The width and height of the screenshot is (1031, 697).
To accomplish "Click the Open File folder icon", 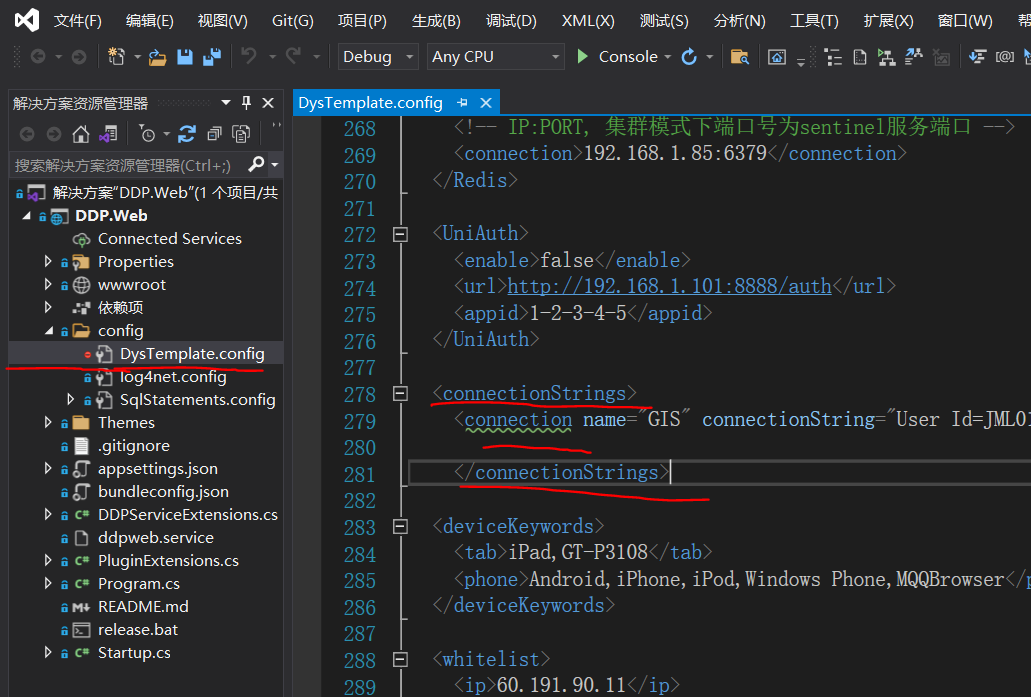I will 158,57.
